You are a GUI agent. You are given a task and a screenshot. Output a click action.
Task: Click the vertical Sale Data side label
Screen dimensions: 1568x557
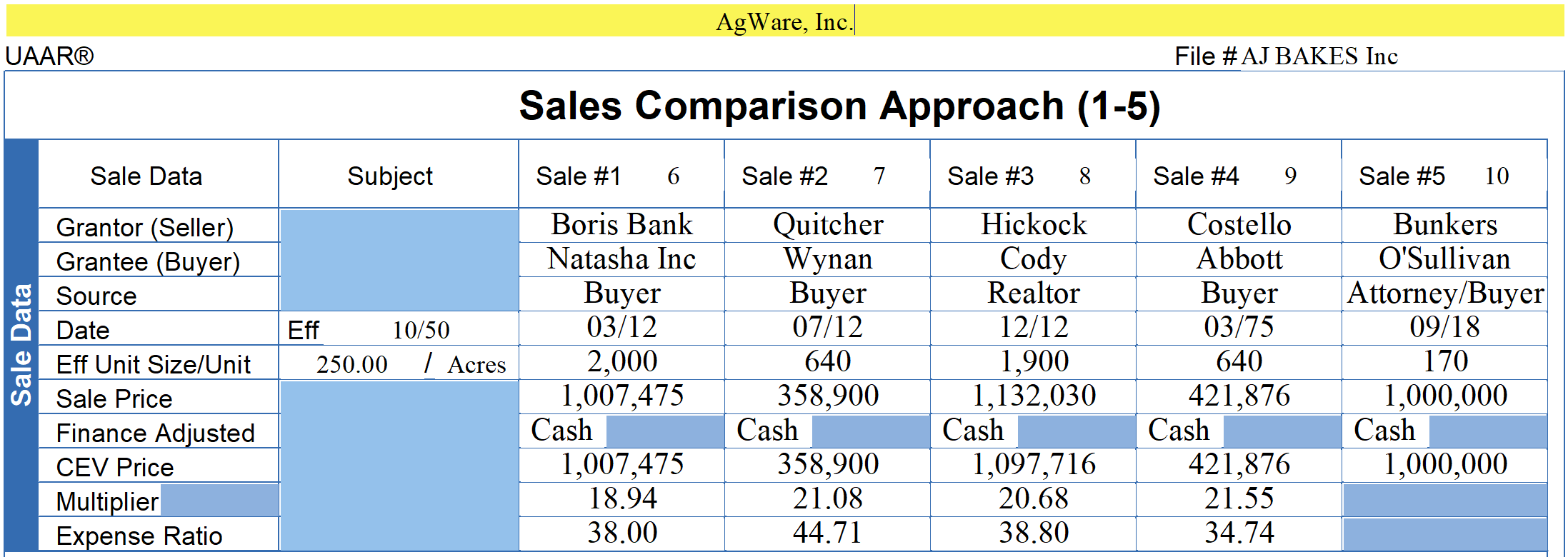click(x=21, y=344)
